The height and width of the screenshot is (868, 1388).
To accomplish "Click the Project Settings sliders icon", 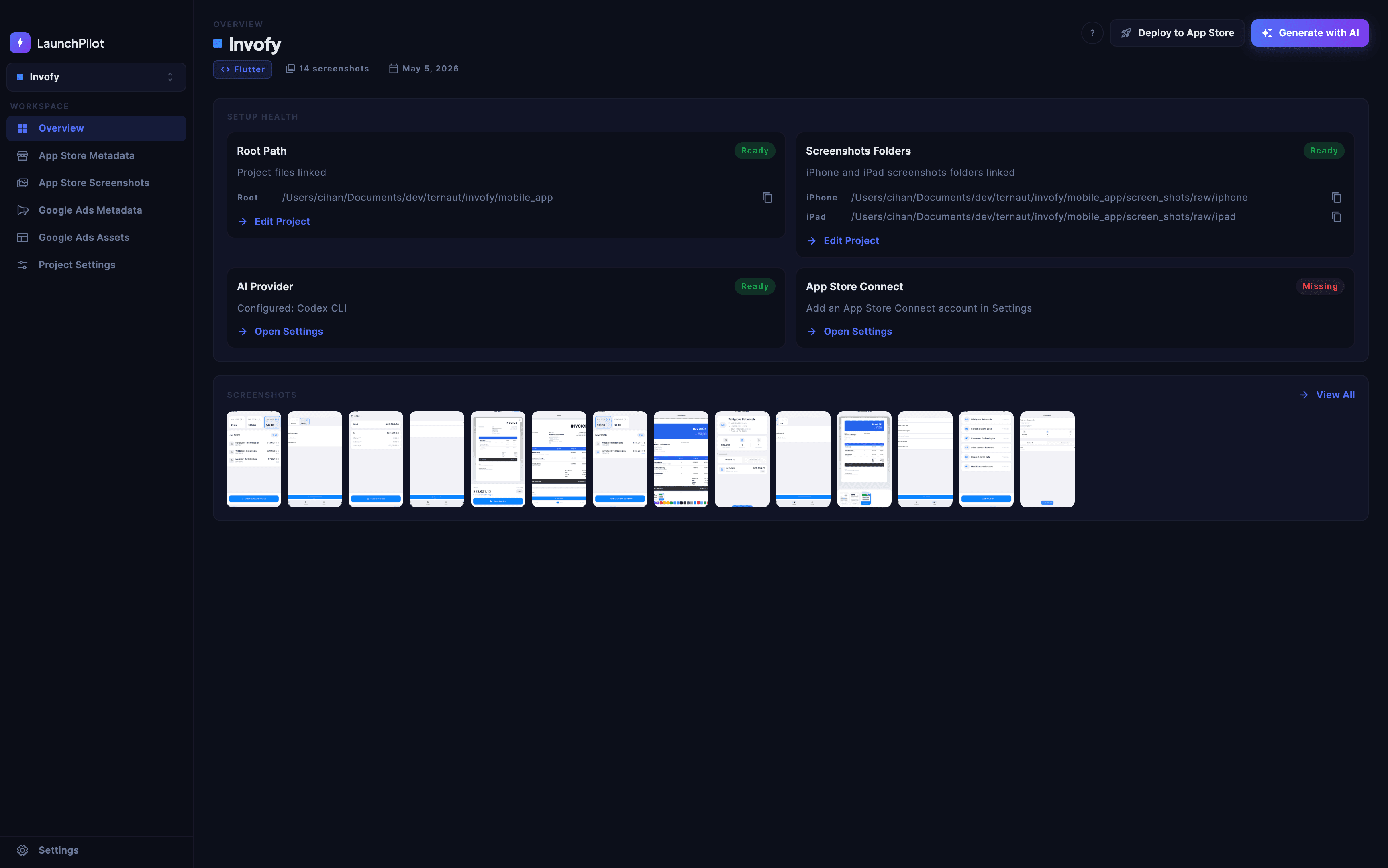I will coord(22,265).
